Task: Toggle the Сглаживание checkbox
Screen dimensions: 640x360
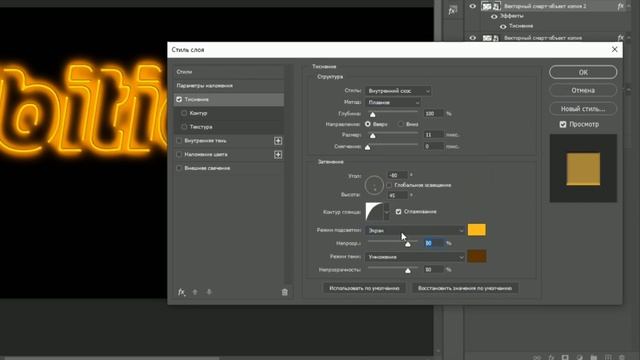Action: pyautogui.click(x=398, y=211)
